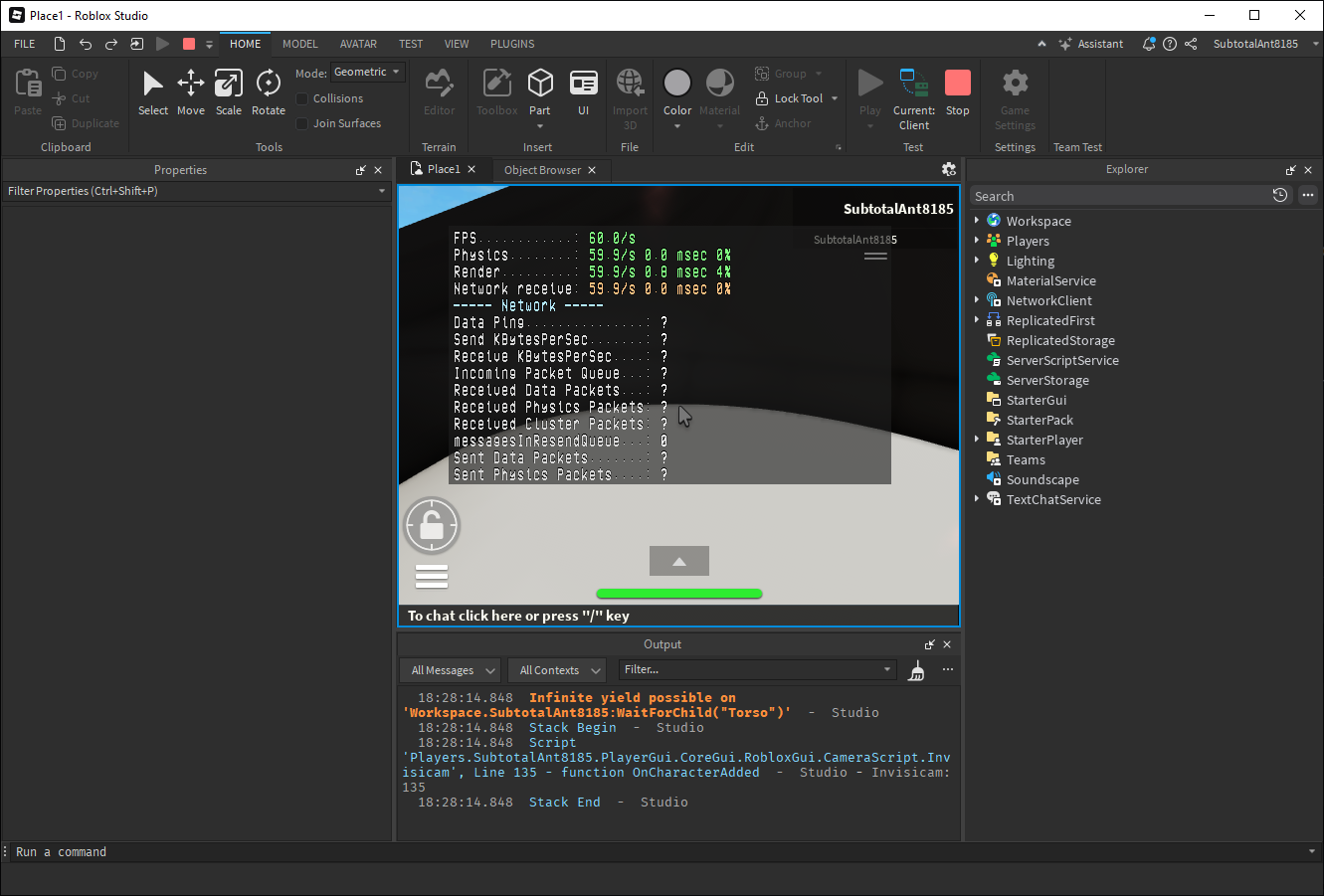
Task: Switch to the MODEL ribbon tab
Action: (299, 44)
